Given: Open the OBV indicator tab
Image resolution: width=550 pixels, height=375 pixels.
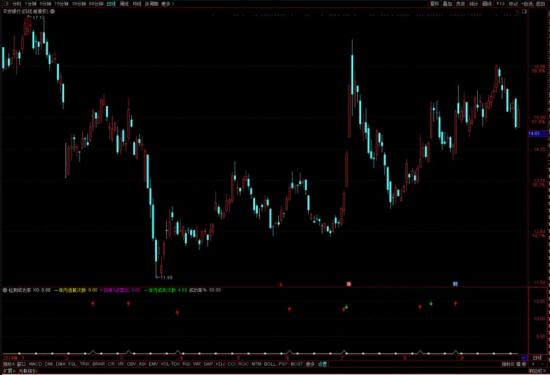Looking at the screenshot, I should coord(132,364).
